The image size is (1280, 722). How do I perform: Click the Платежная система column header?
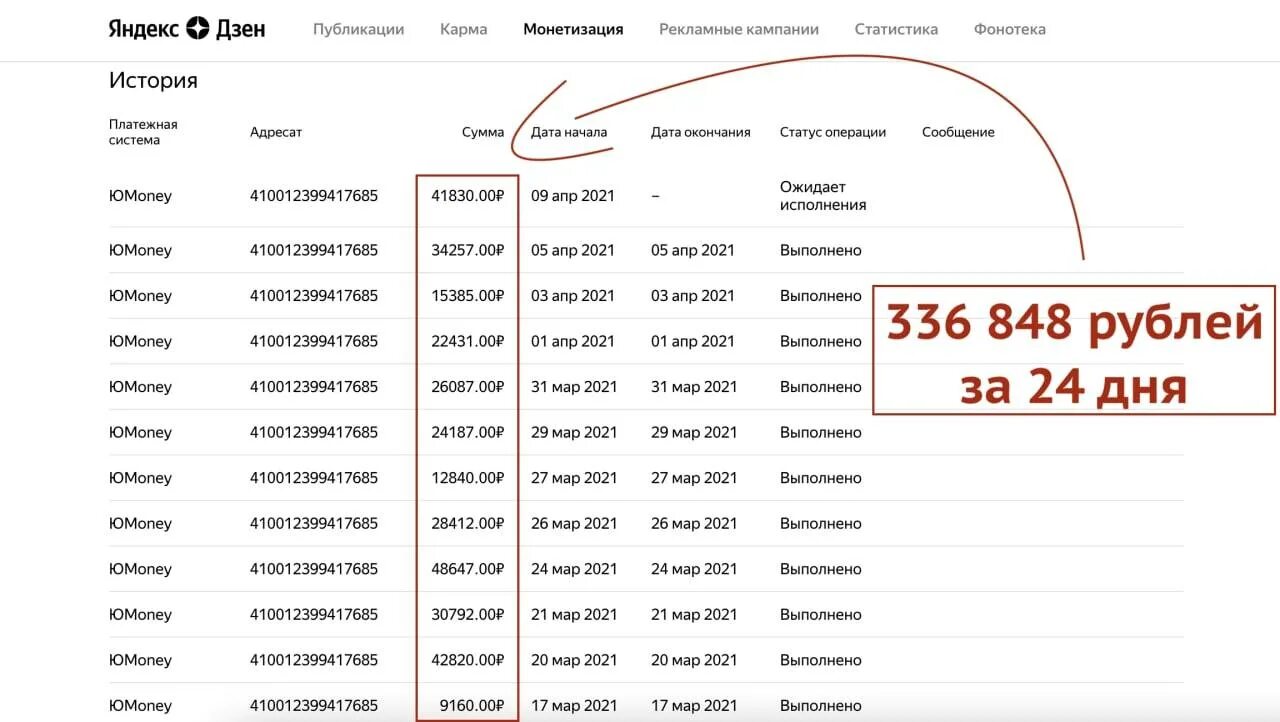point(143,132)
